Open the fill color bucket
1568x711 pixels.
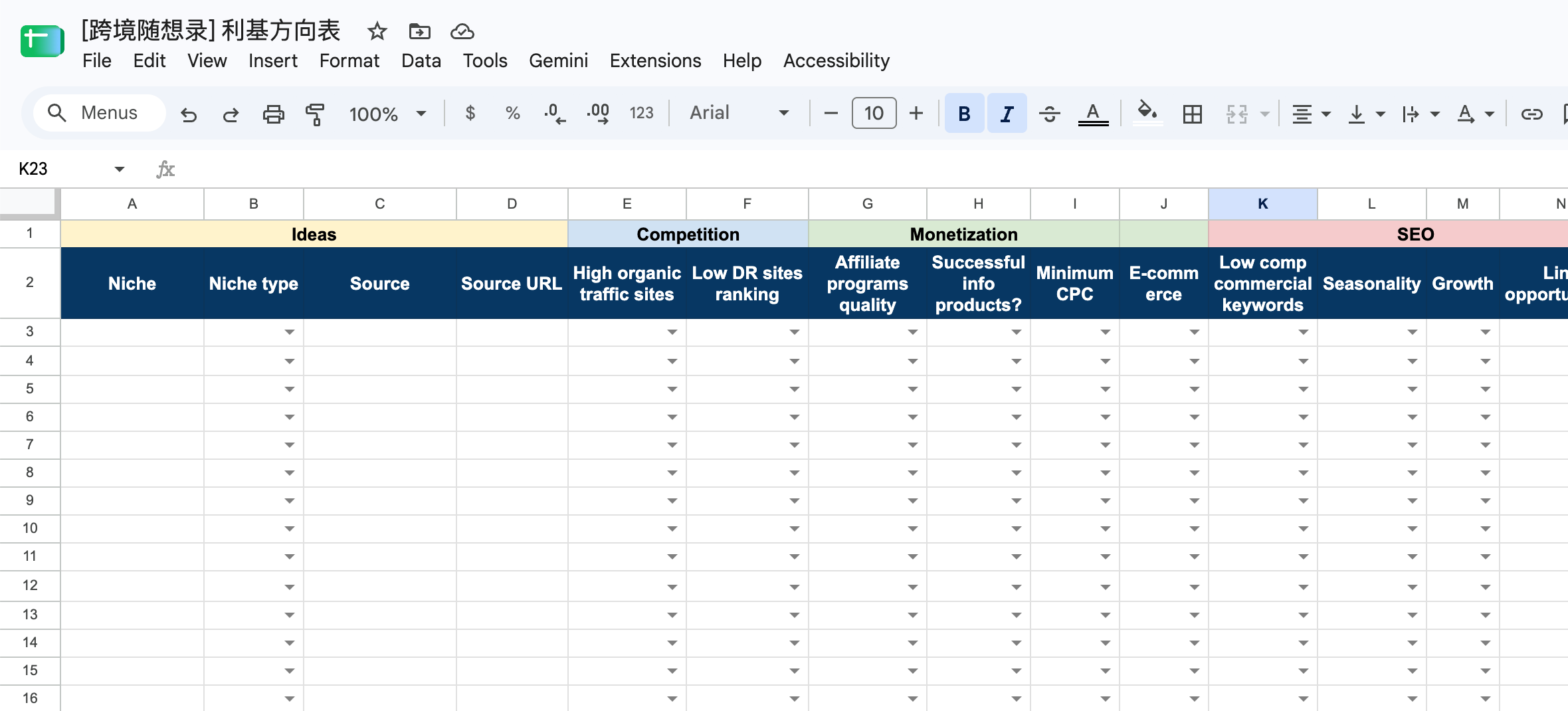[x=1147, y=112]
